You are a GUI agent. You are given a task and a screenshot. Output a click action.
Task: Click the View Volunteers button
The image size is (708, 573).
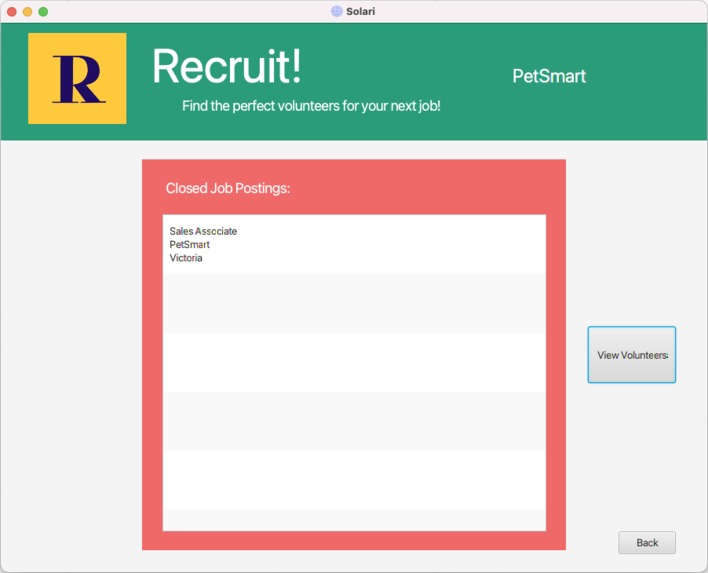(x=631, y=355)
